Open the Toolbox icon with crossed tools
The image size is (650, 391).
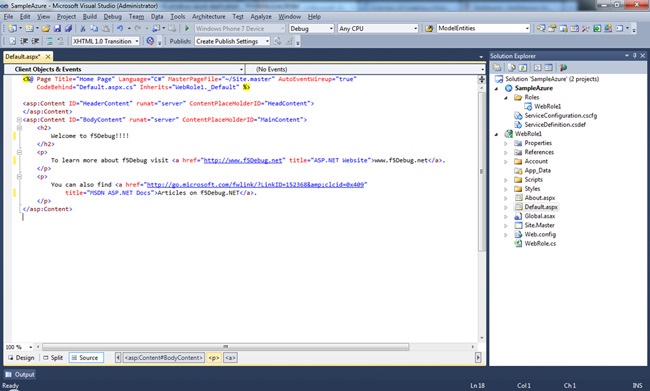(586, 29)
